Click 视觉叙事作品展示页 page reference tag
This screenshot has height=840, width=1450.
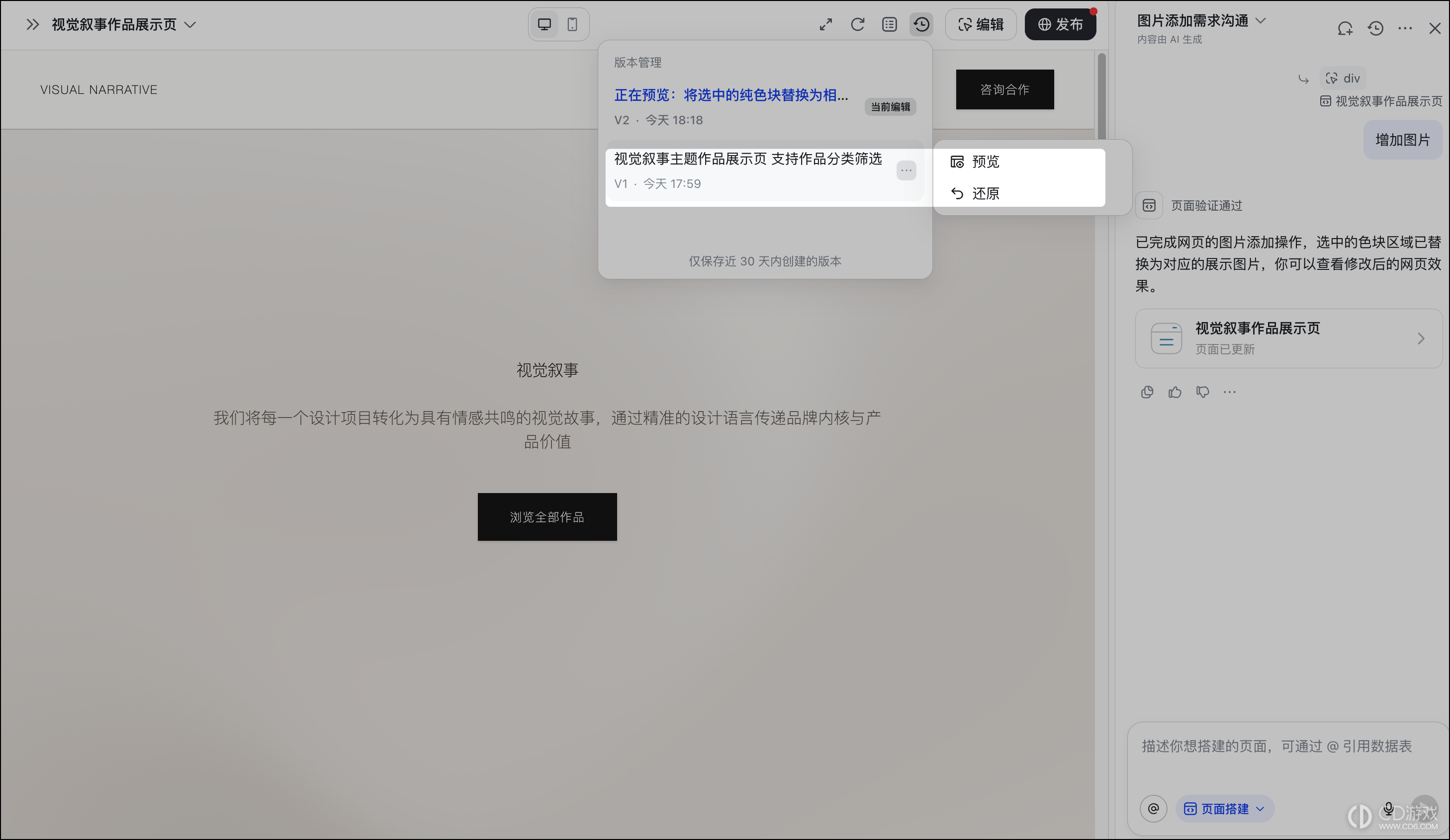pos(1381,101)
